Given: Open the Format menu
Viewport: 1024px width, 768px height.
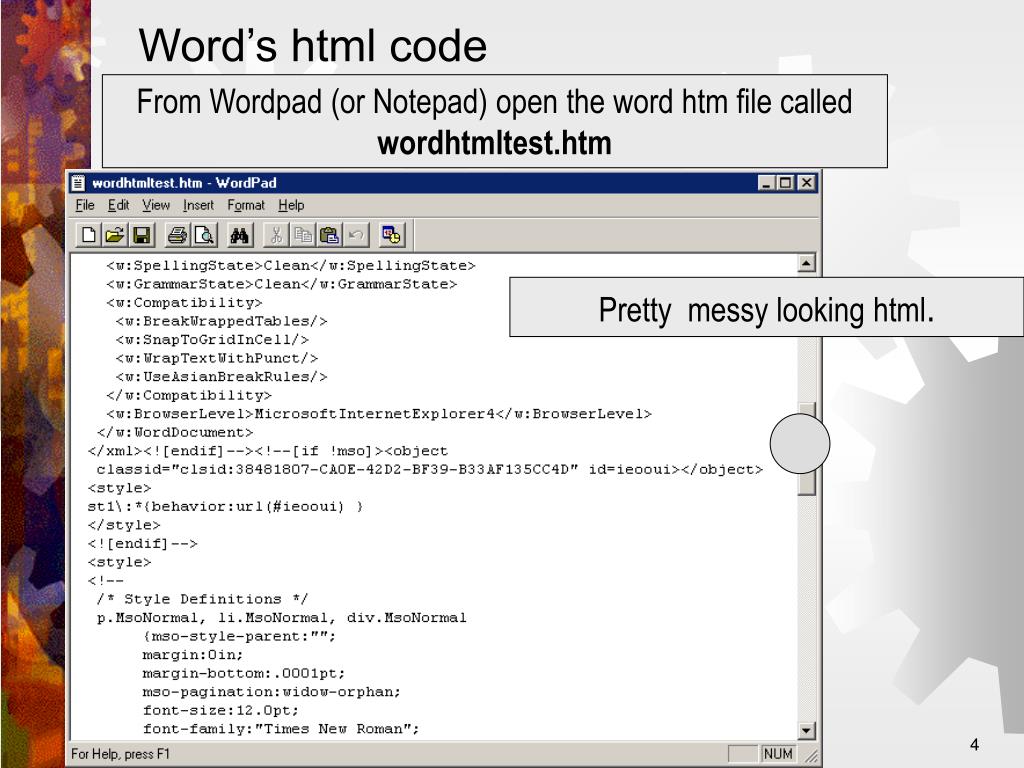Looking at the screenshot, I should (x=246, y=205).
